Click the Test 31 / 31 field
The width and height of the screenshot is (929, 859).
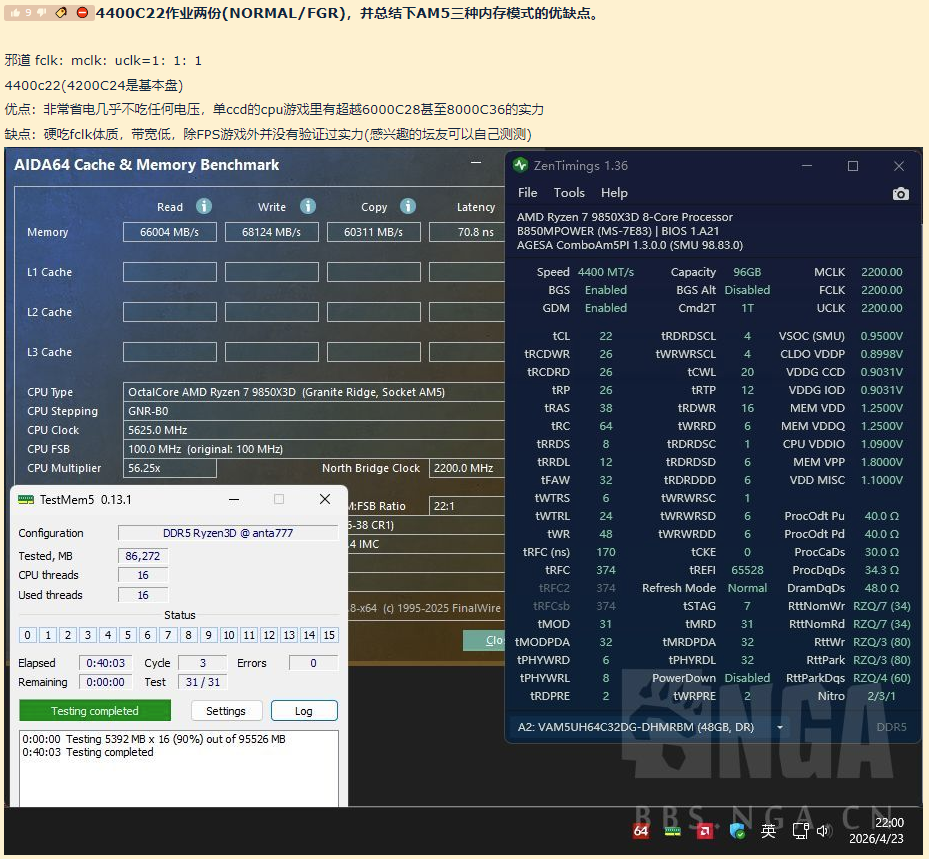tap(203, 682)
